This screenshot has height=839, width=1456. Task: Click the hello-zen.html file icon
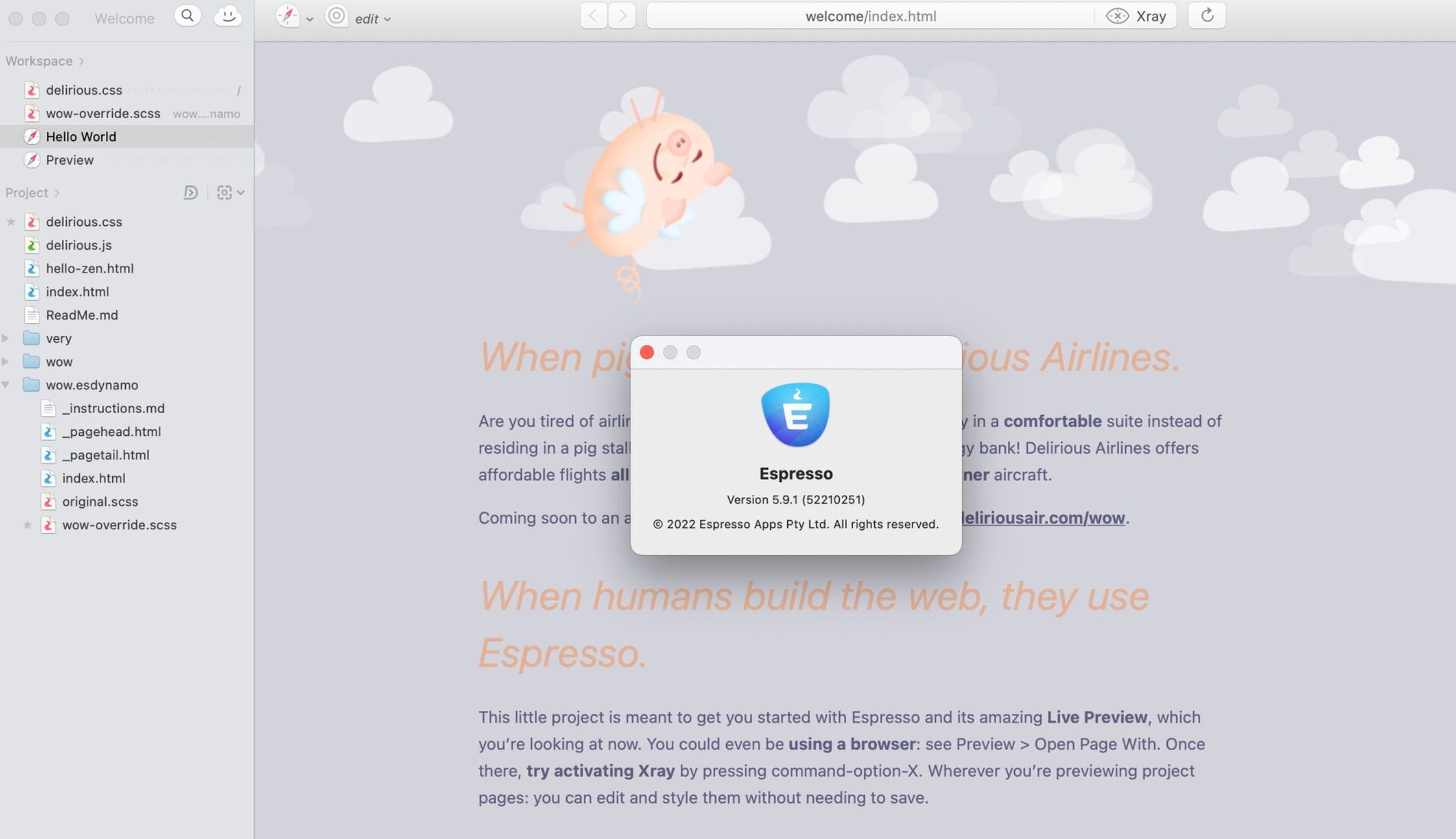coord(32,268)
